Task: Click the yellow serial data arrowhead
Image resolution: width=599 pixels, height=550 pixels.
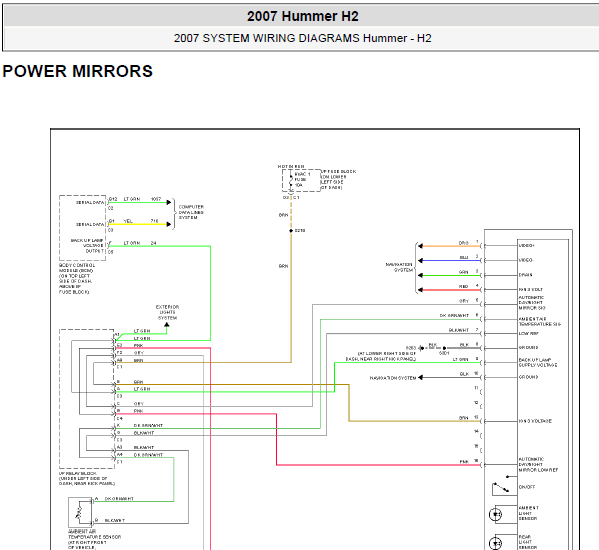Action: point(168,224)
